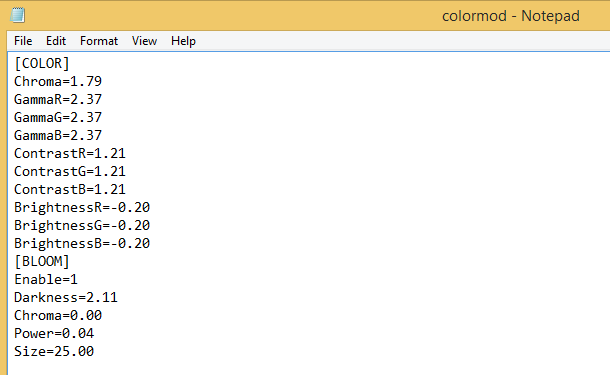This screenshot has height=375, width=610.
Task: Click the [BLOOM] section header
Action: click(x=42, y=261)
